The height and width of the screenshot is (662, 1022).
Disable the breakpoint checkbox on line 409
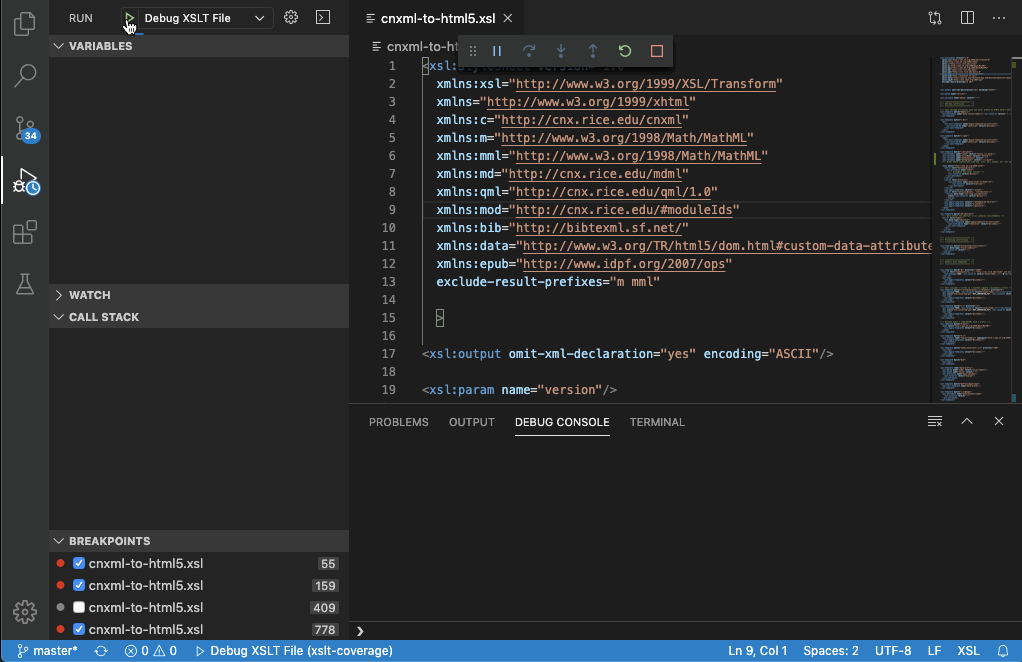click(78, 606)
